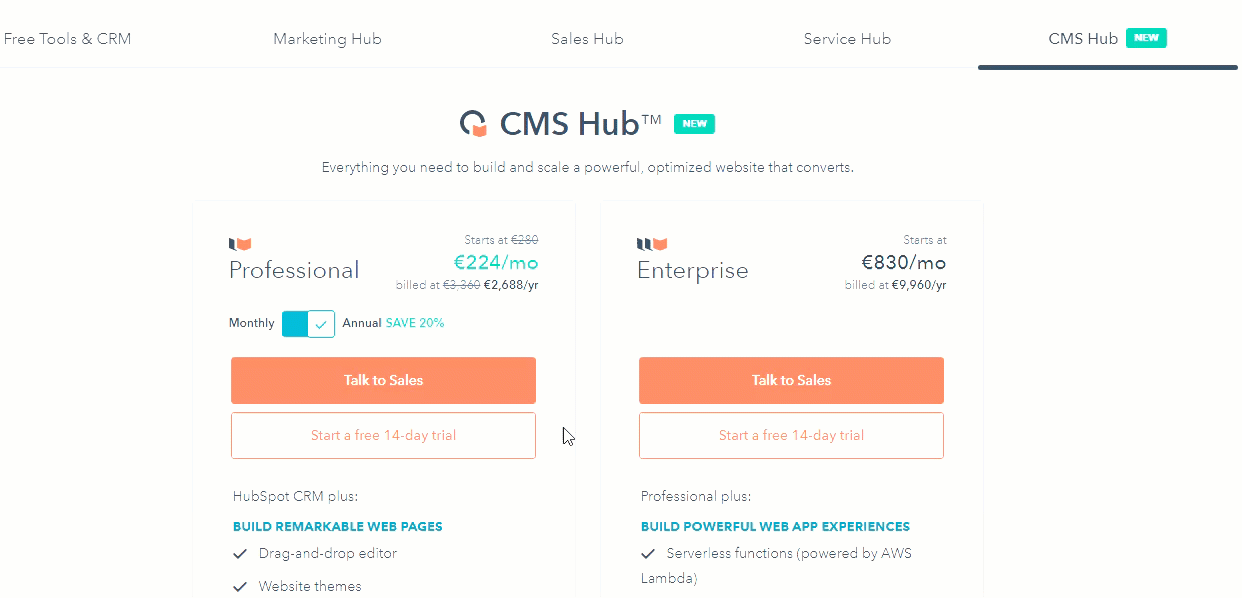Click the checkmark beside Serverless functions
The image size is (1242, 598).
coord(649,552)
